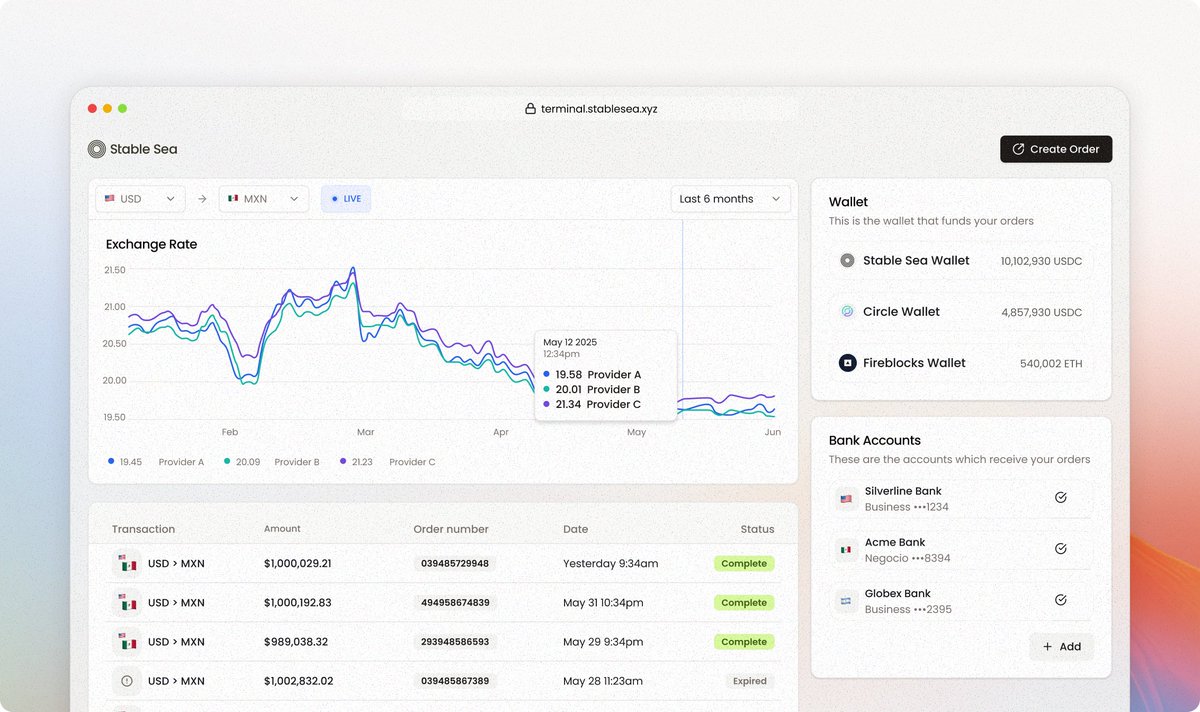Click the Stable Sea Wallet icon
The height and width of the screenshot is (712, 1200).
847,260
